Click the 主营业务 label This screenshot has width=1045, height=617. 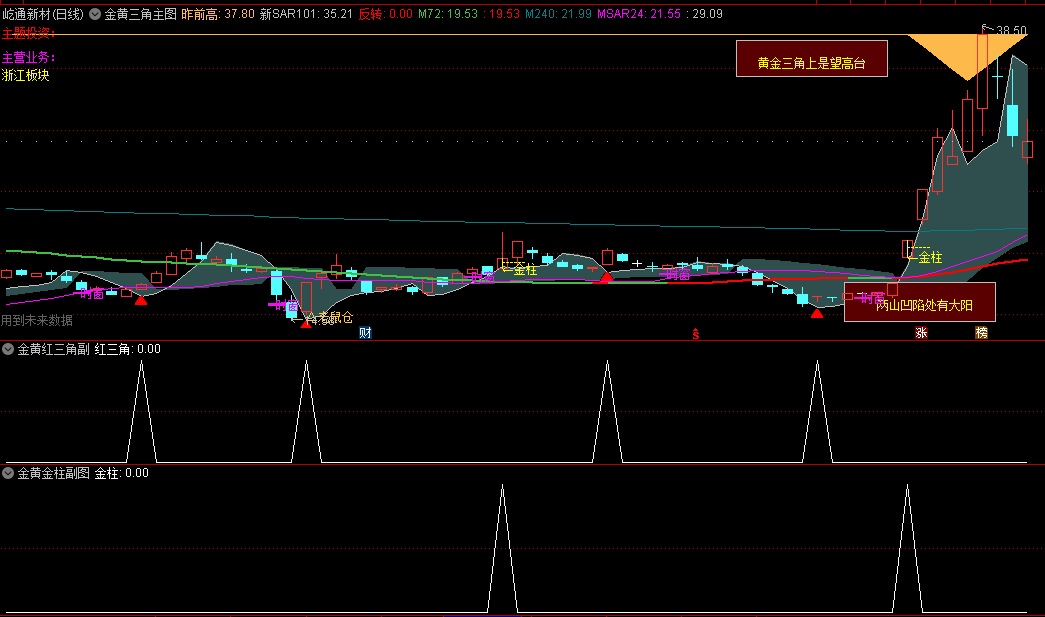click(x=29, y=57)
